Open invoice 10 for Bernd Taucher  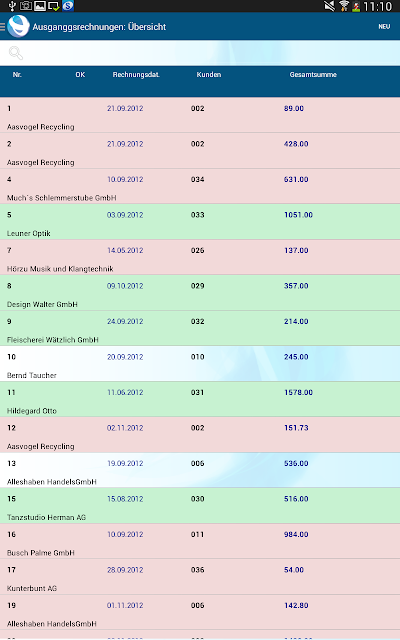[200, 364]
